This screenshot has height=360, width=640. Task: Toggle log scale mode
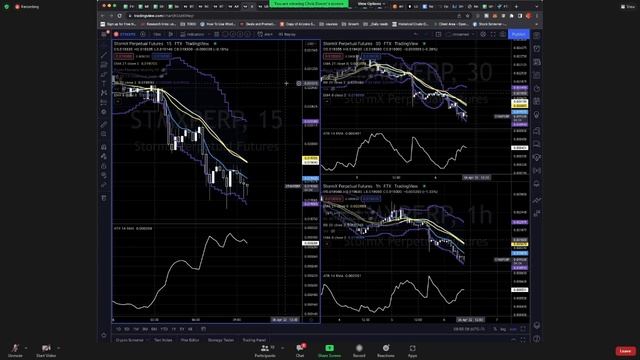coord(503,329)
